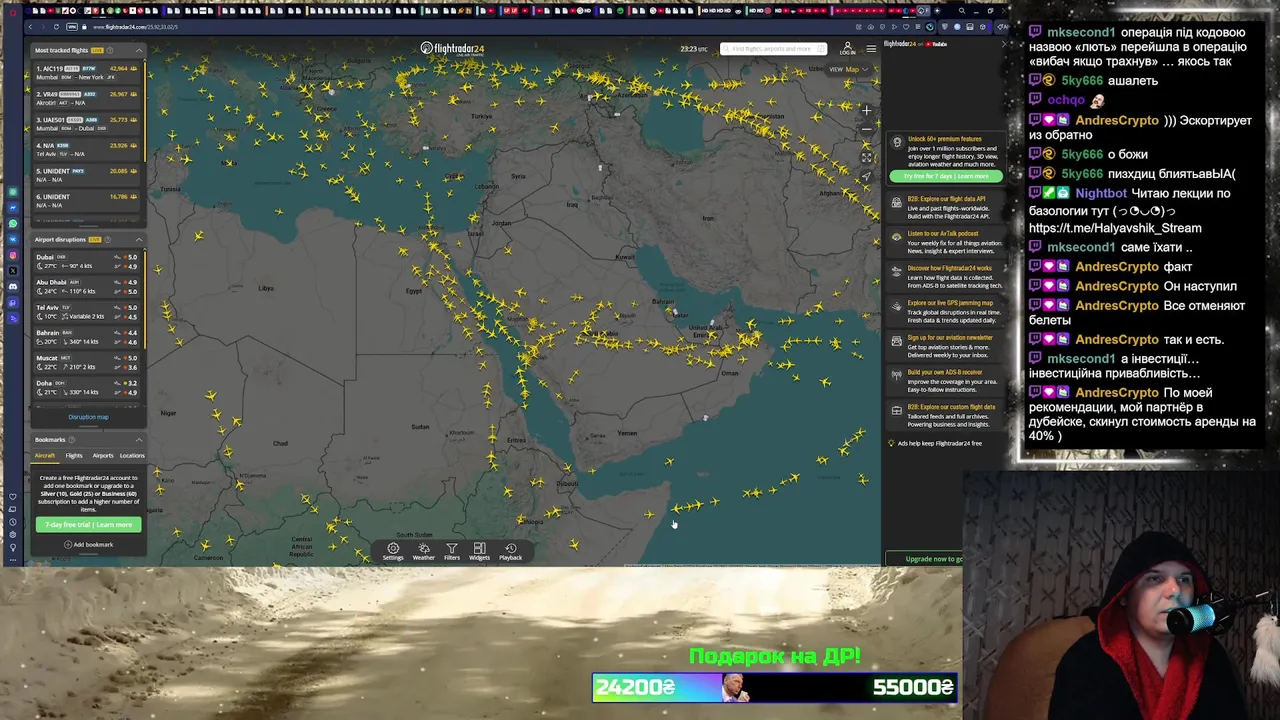1280x720 pixels.
Task: Click the 7-day free trial button
Action: [88, 524]
